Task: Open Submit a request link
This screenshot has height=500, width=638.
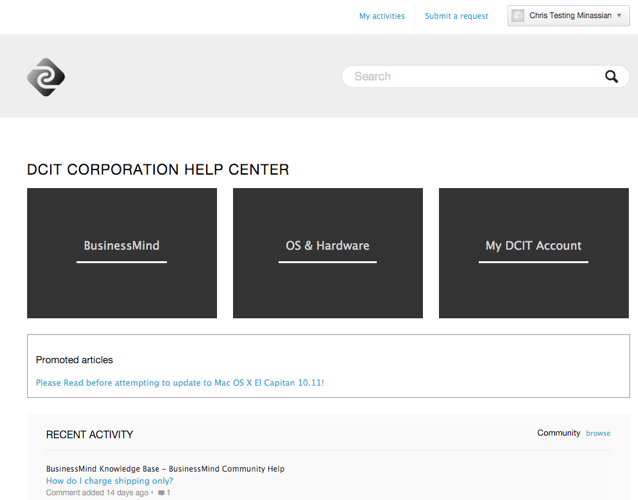Action: pos(456,16)
